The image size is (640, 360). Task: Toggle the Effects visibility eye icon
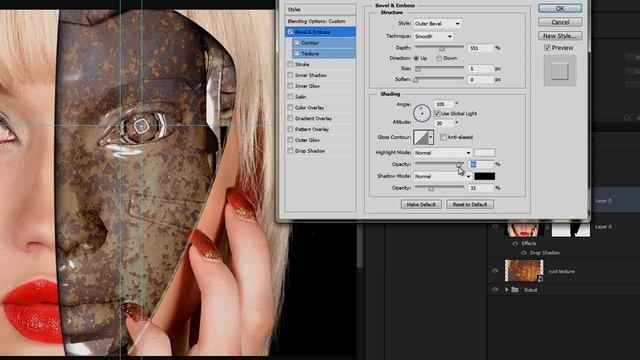[x=515, y=243]
